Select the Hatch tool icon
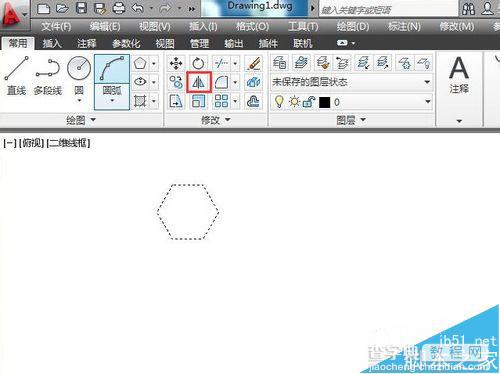Screen dimensions: 500x374 pos(140,101)
